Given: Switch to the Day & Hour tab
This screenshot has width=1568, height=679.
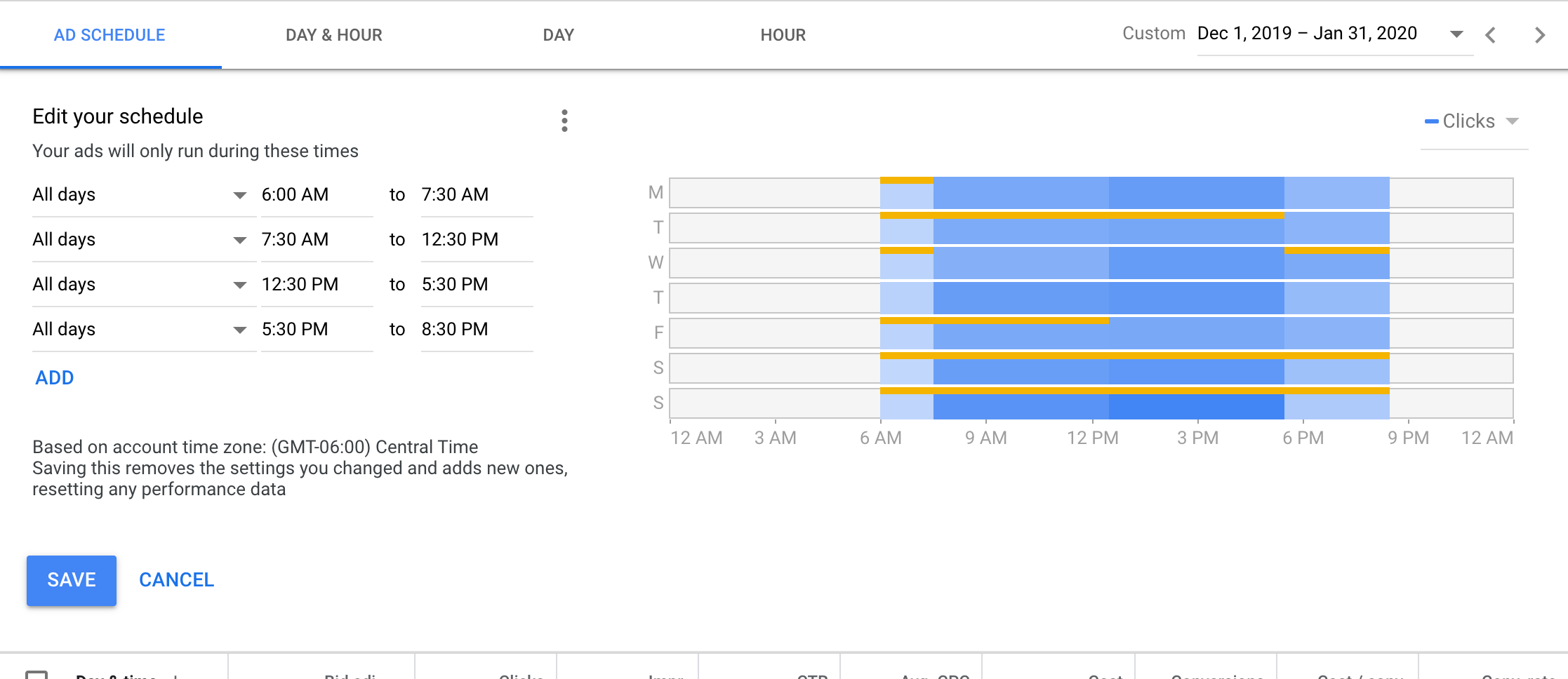Looking at the screenshot, I should pyautogui.click(x=333, y=35).
